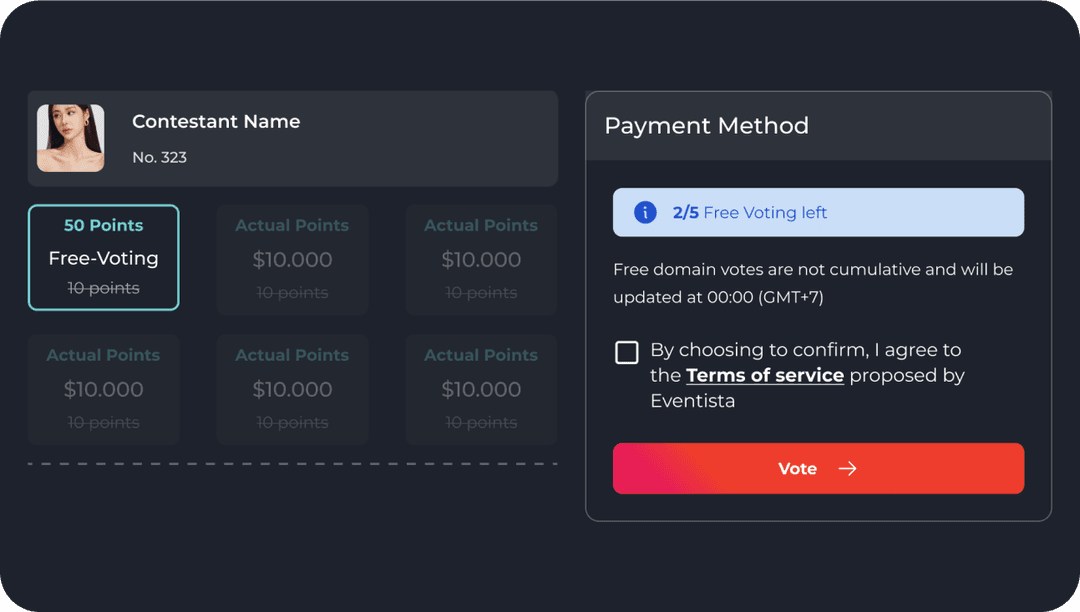Select the bottom-row middle Actual Points card
Image resolution: width=1080 pixels, height=612 pixels.
click(292, 389)
